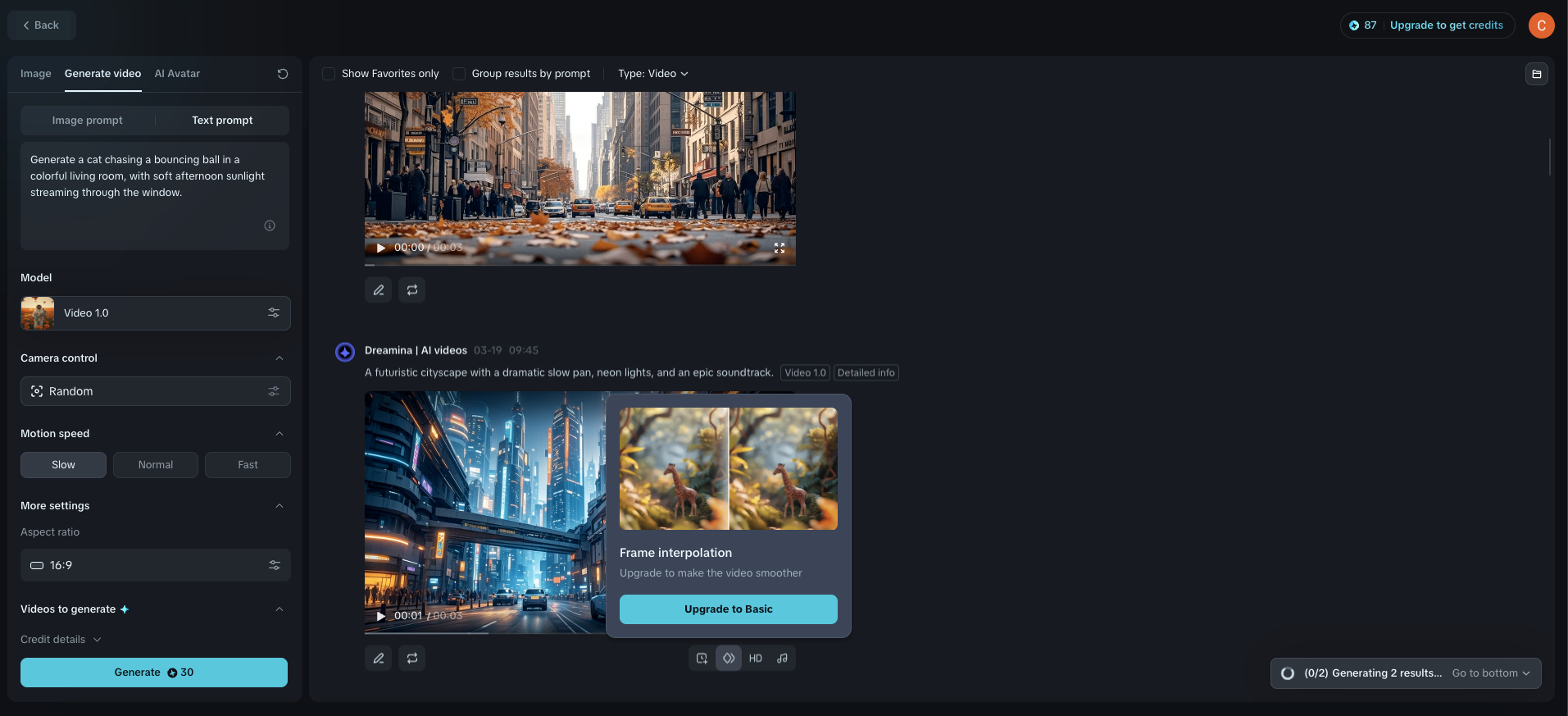The height and width of the screenshot is (716, 1568).
Task: Click the Detailed info tag
Action: pos(866,373)
